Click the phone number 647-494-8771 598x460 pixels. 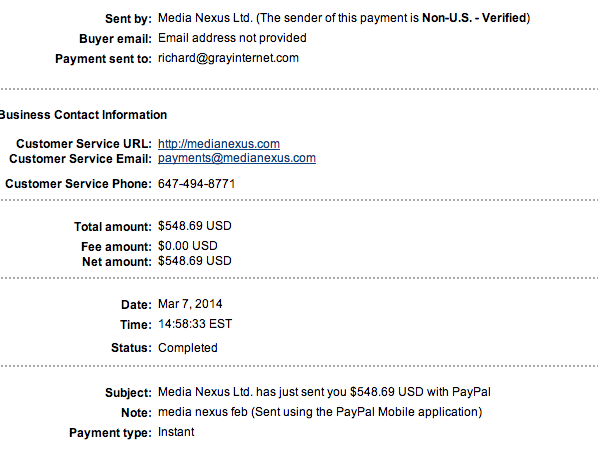tap(196, 184)
